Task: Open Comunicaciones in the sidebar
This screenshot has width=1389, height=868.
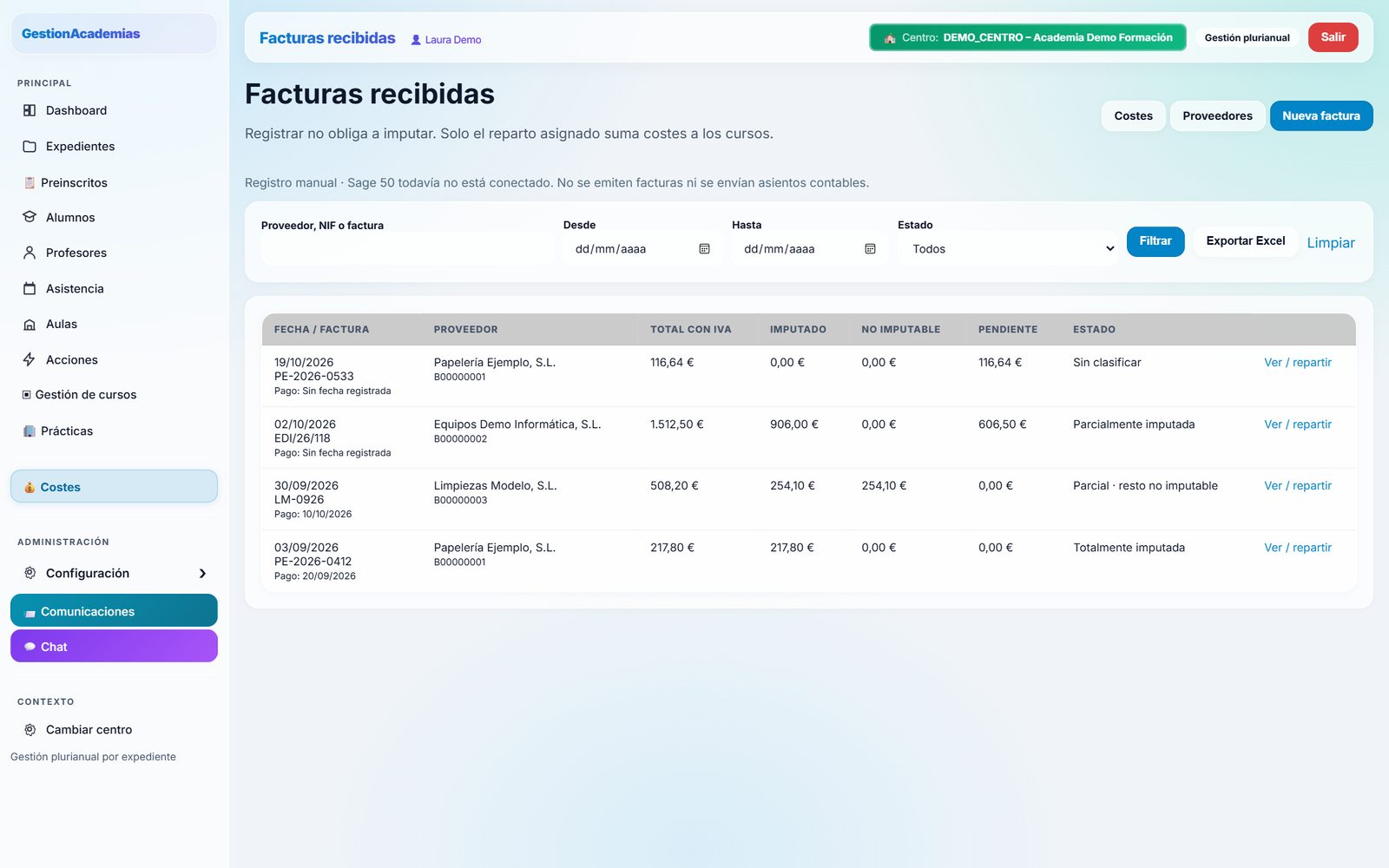Action: 114,610
